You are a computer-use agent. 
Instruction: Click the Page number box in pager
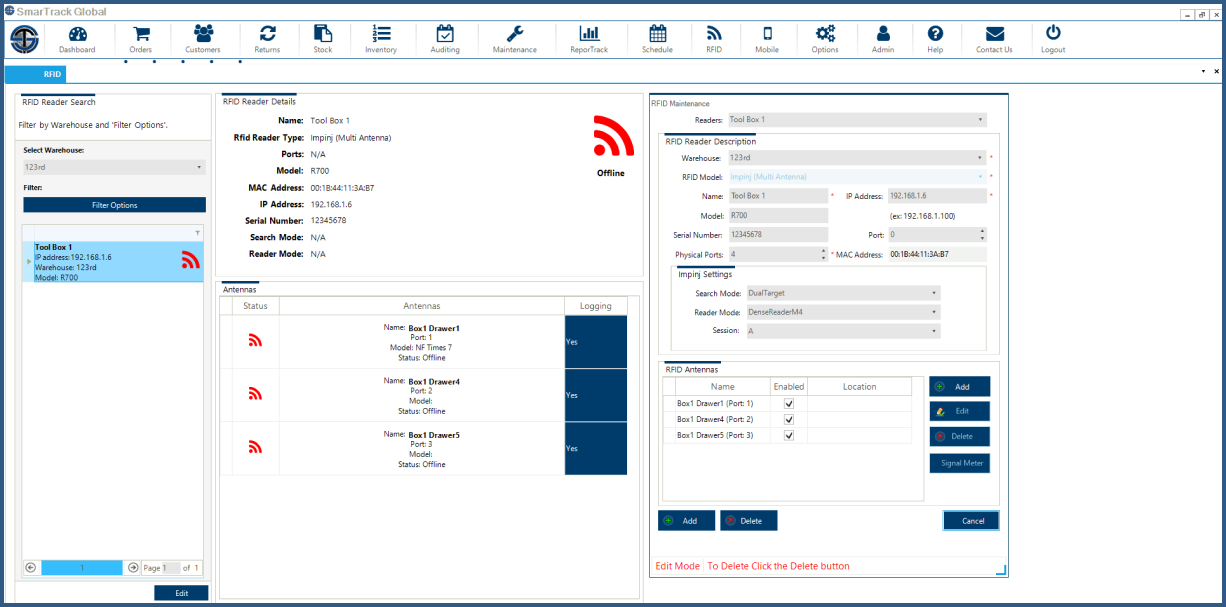[x=171, y=567]
